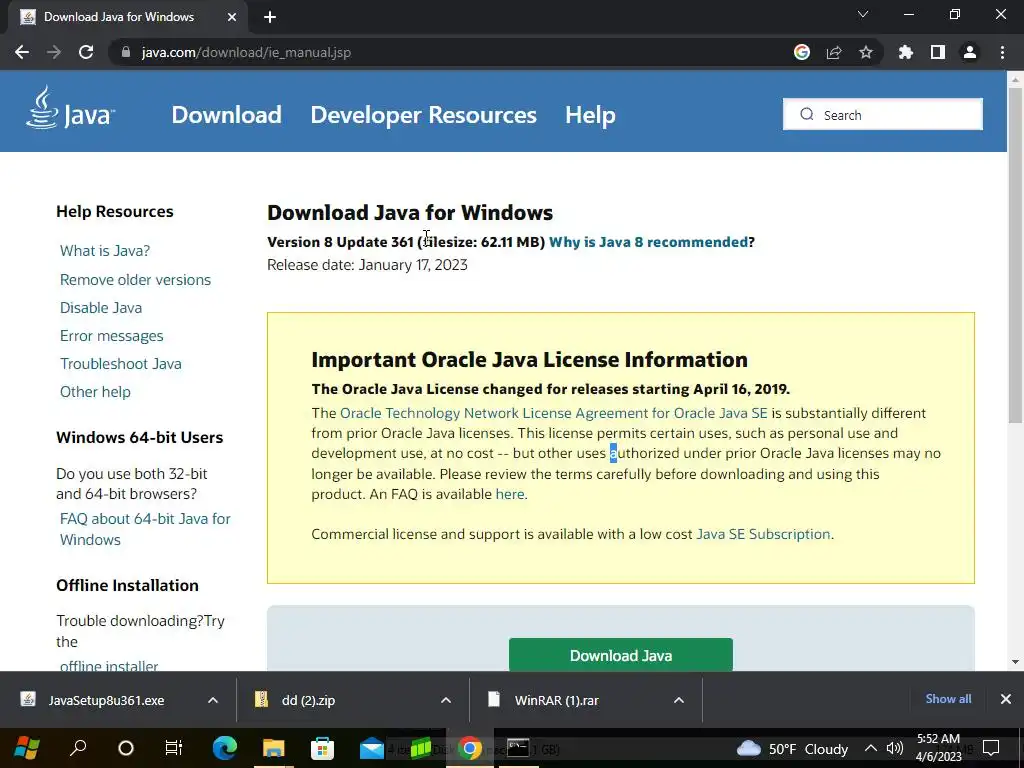Open the Error messages link
This screenshot has height=768, width=1024.
(x=112, y=336)
